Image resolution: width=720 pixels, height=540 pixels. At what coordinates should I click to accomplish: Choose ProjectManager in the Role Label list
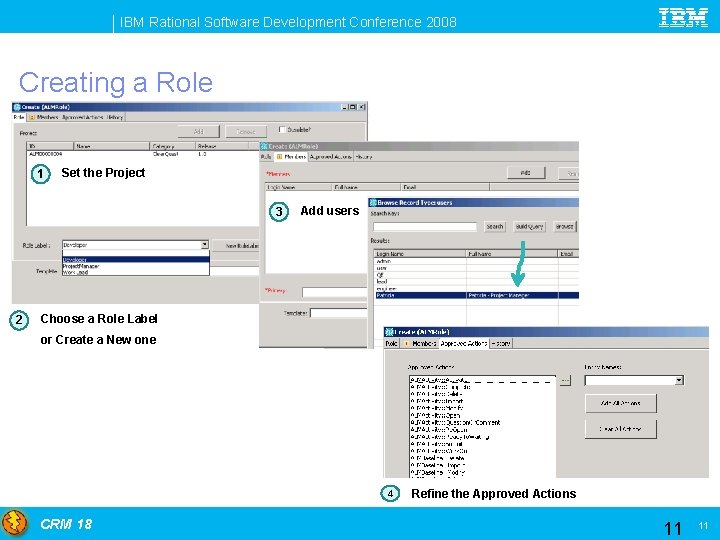[x=136, y=266]
